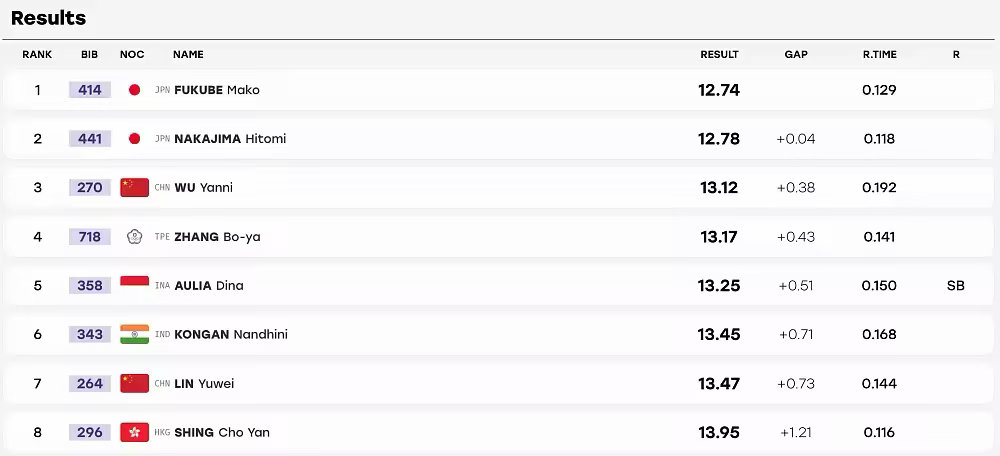This screenshot has width=1000, height=456.
Task: Click the R.TIME column header
Action: [x=879, y=55]
